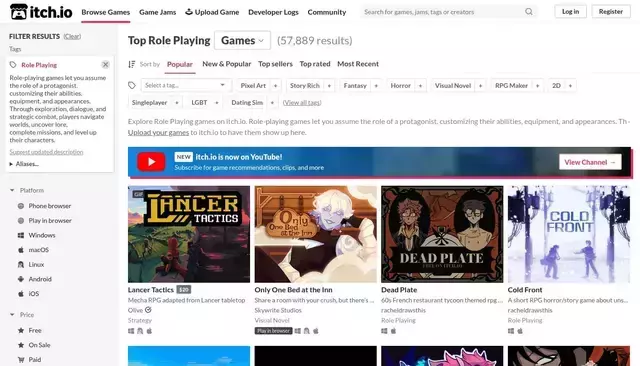Viewport: 640px width, 366px height.
Task: Clear all filter results
Action: 72,36
